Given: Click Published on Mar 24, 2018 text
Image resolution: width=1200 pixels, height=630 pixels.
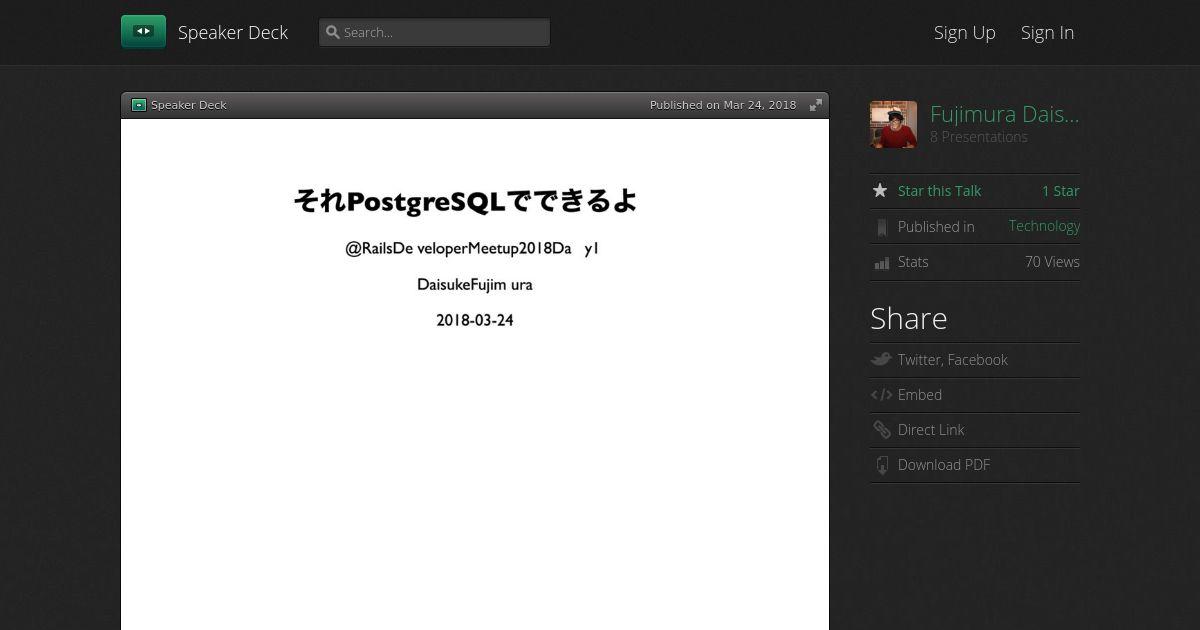Looking at the screenshot, I should coord(723,105).
